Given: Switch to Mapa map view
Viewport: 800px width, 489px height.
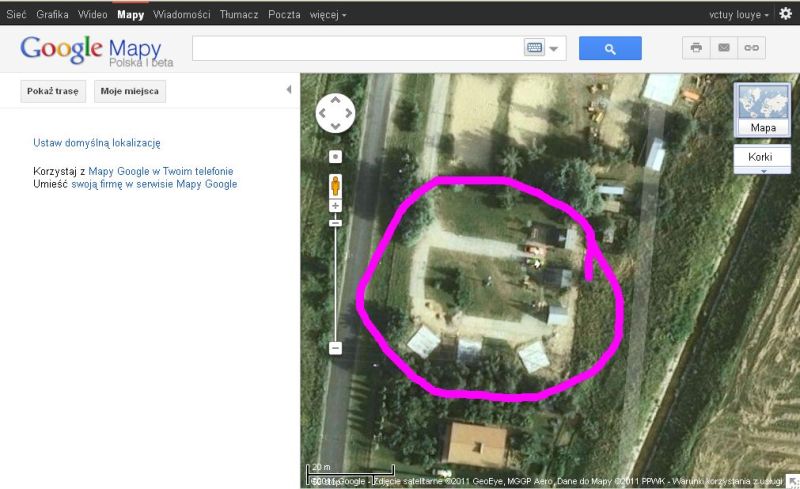Looking at the screenshot, I should (x=763, y=110).
